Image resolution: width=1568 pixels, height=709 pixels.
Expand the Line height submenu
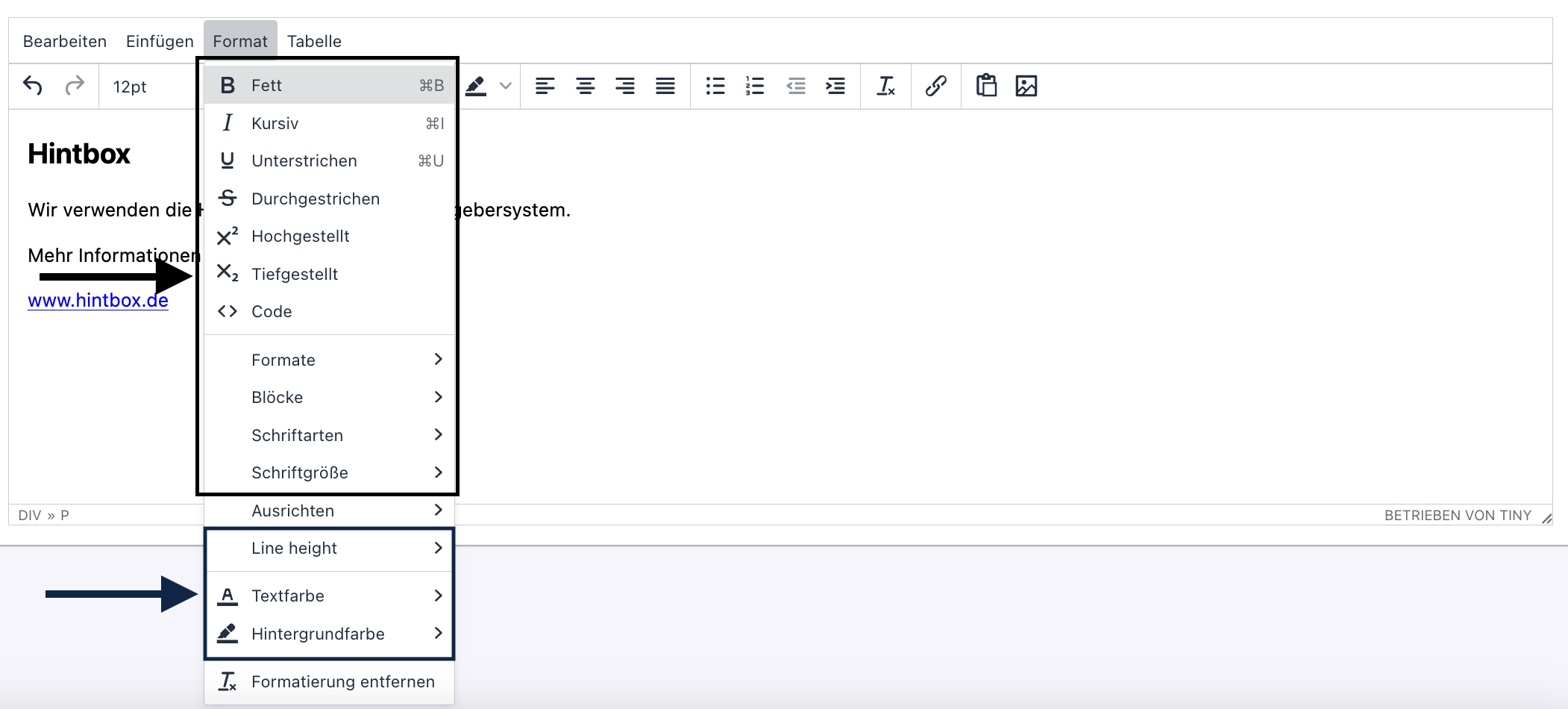point(329,548)
